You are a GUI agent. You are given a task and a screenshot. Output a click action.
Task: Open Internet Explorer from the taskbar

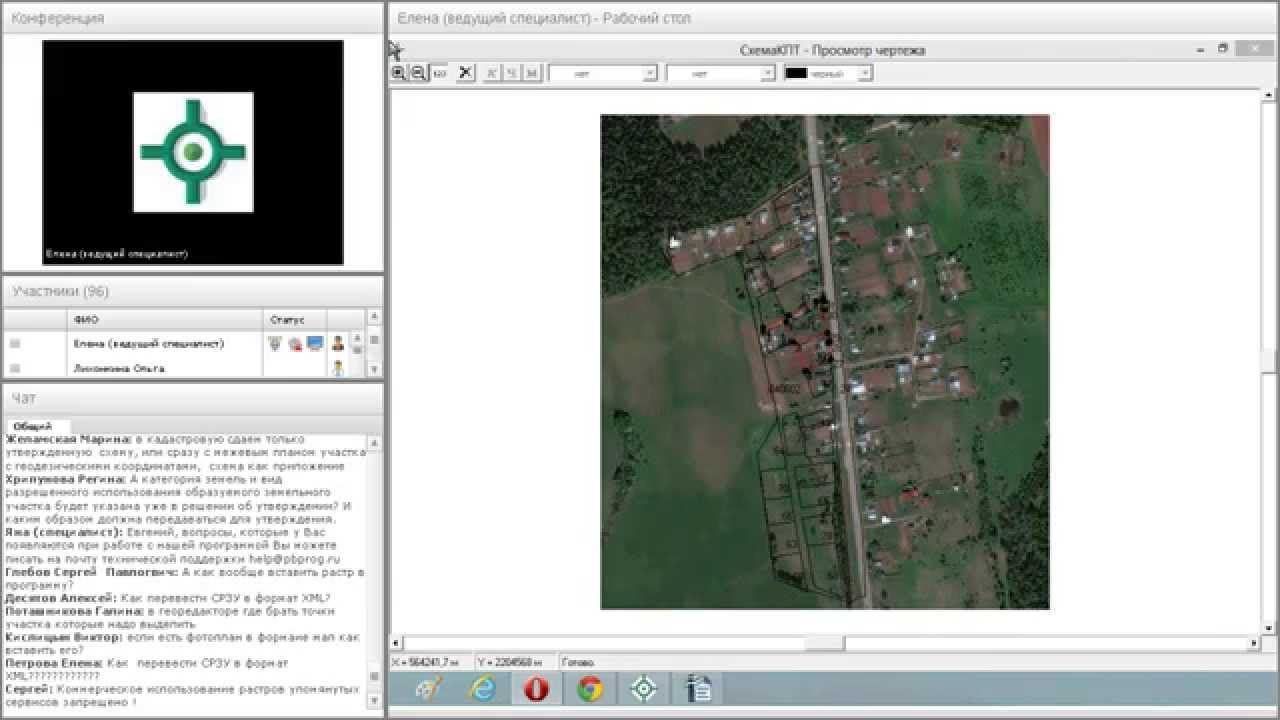point(482,689)
